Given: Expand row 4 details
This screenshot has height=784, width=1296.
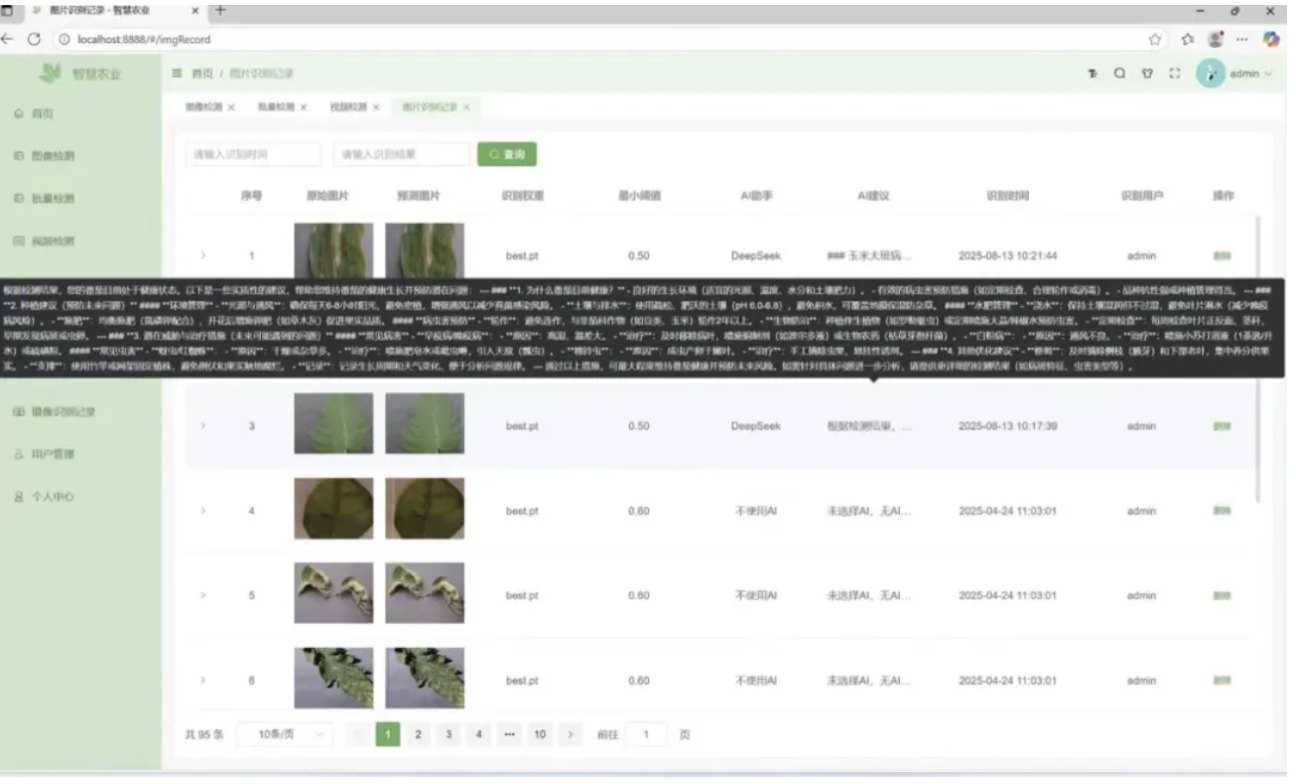Looking at the screenshot, I should (x=203, y=511).
